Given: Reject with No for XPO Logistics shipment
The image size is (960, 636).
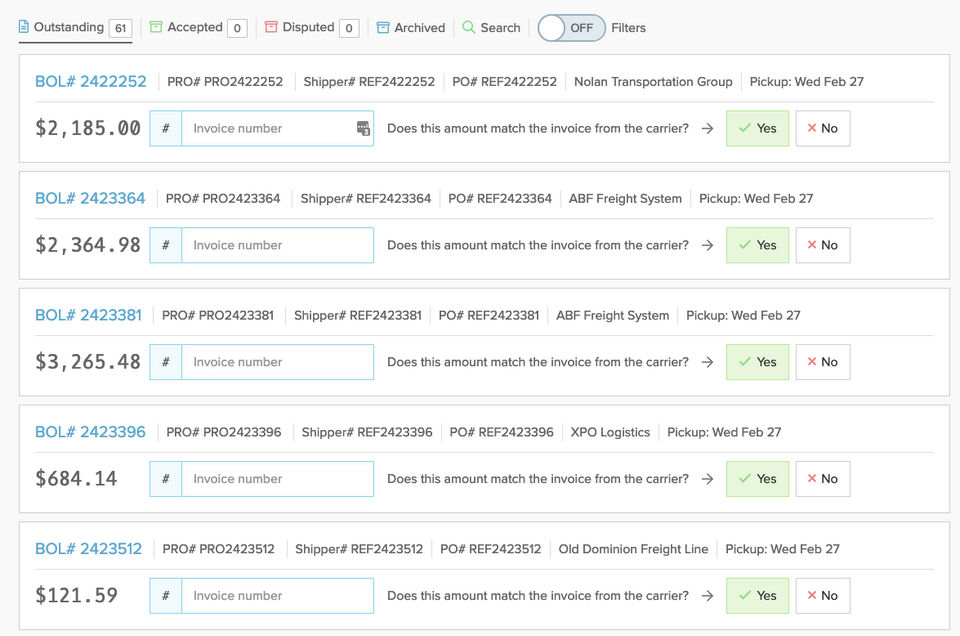Looking at the screenshot, I should coord(822,479).
